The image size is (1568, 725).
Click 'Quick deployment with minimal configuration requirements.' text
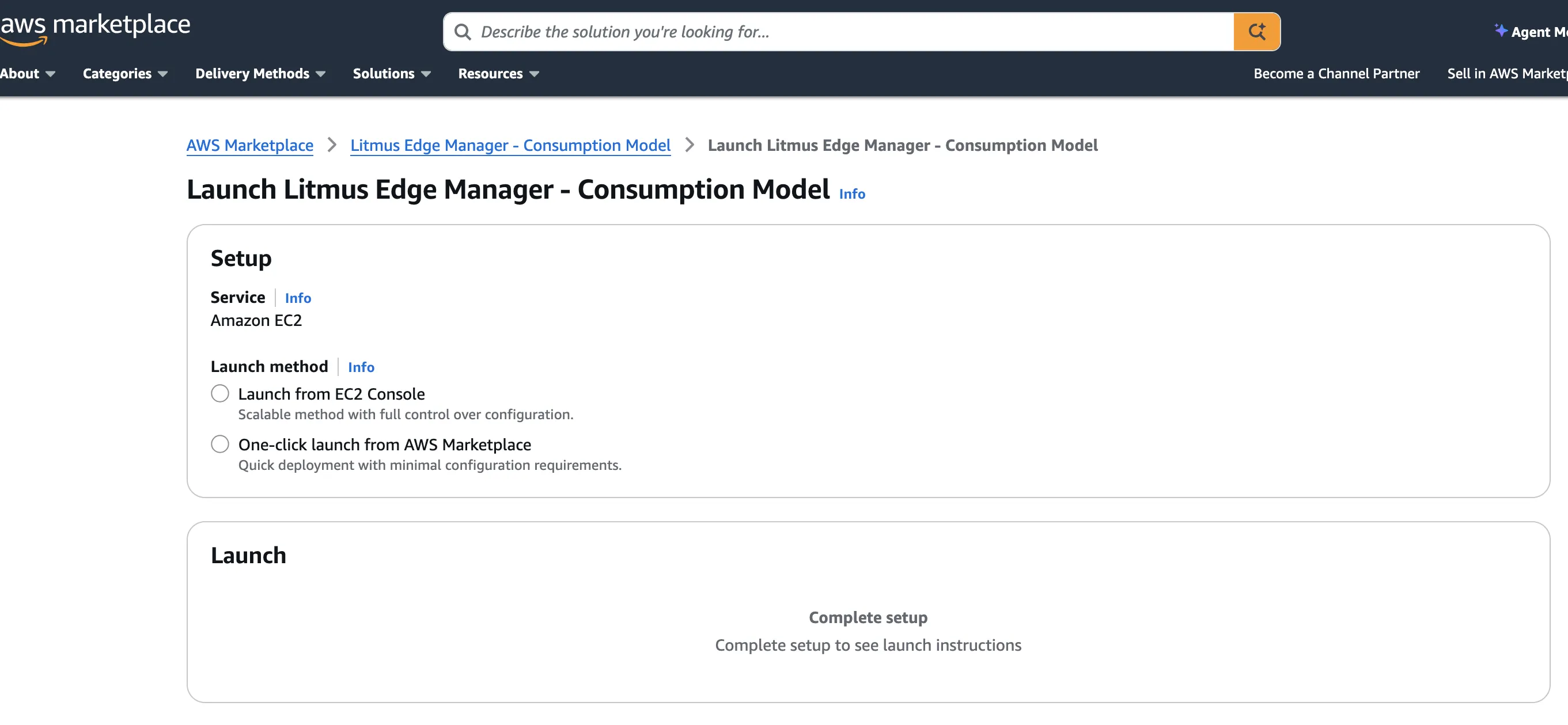click(430, 465)
